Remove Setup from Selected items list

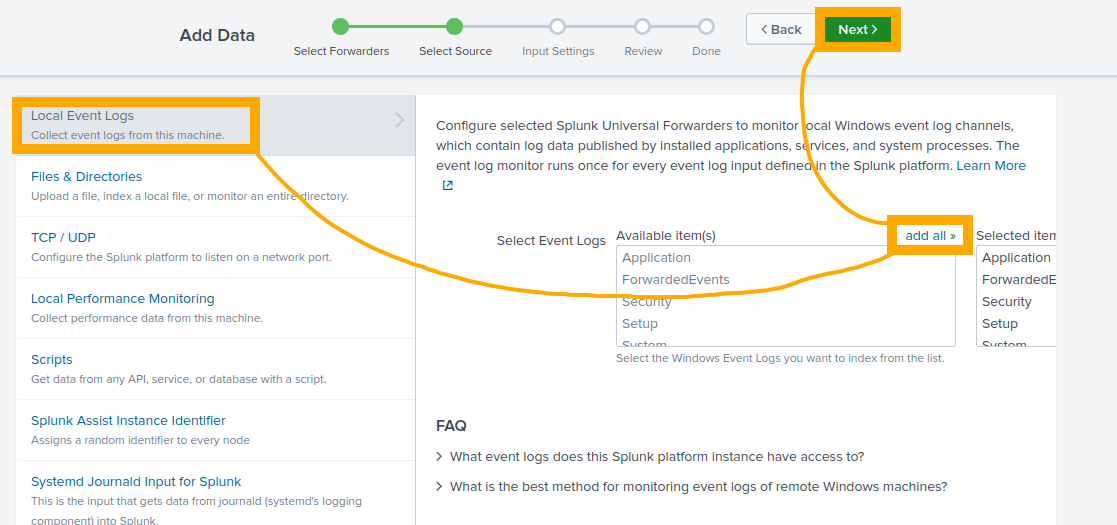[1016, 324]
